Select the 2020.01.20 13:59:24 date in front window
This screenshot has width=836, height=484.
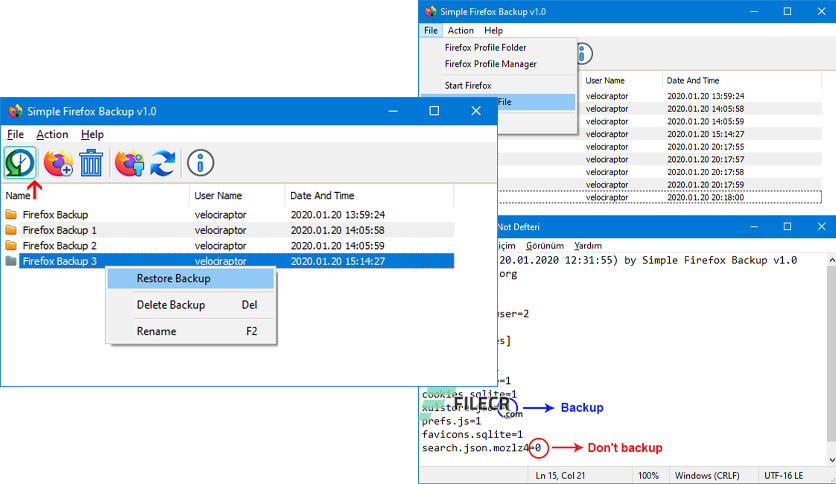337,215
